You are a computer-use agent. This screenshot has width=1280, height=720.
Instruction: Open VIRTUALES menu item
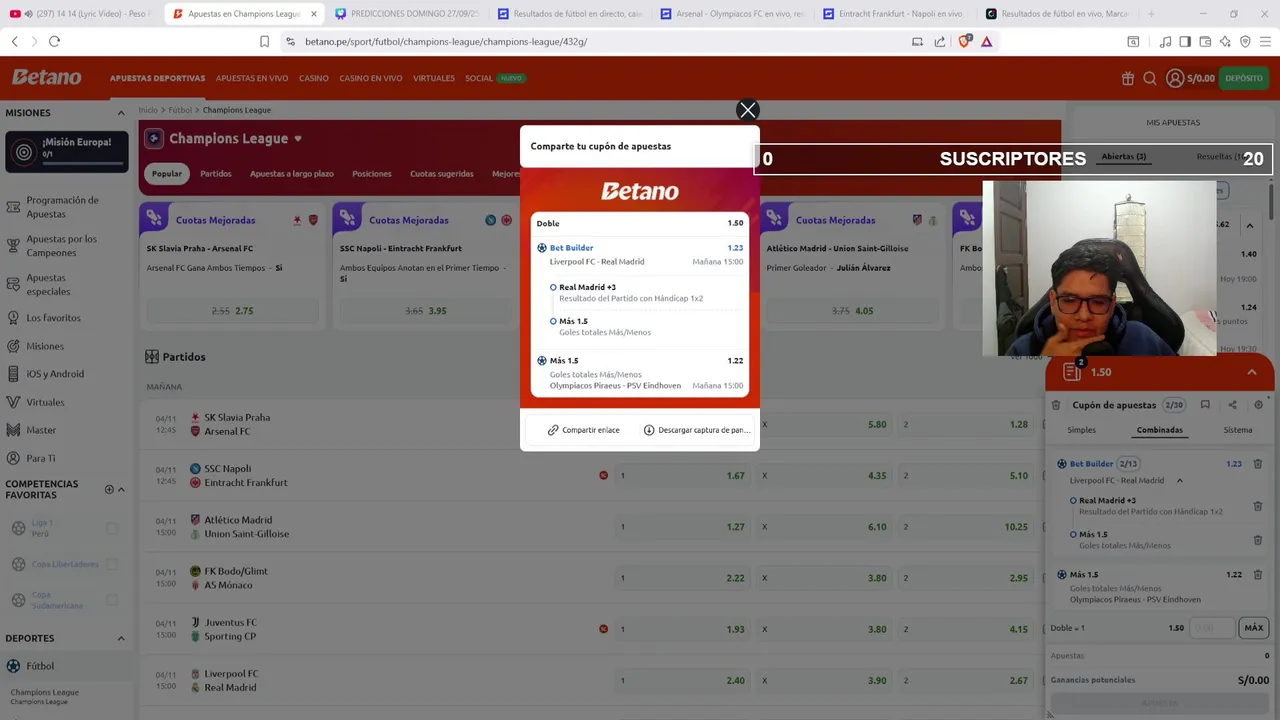(434, 78)
